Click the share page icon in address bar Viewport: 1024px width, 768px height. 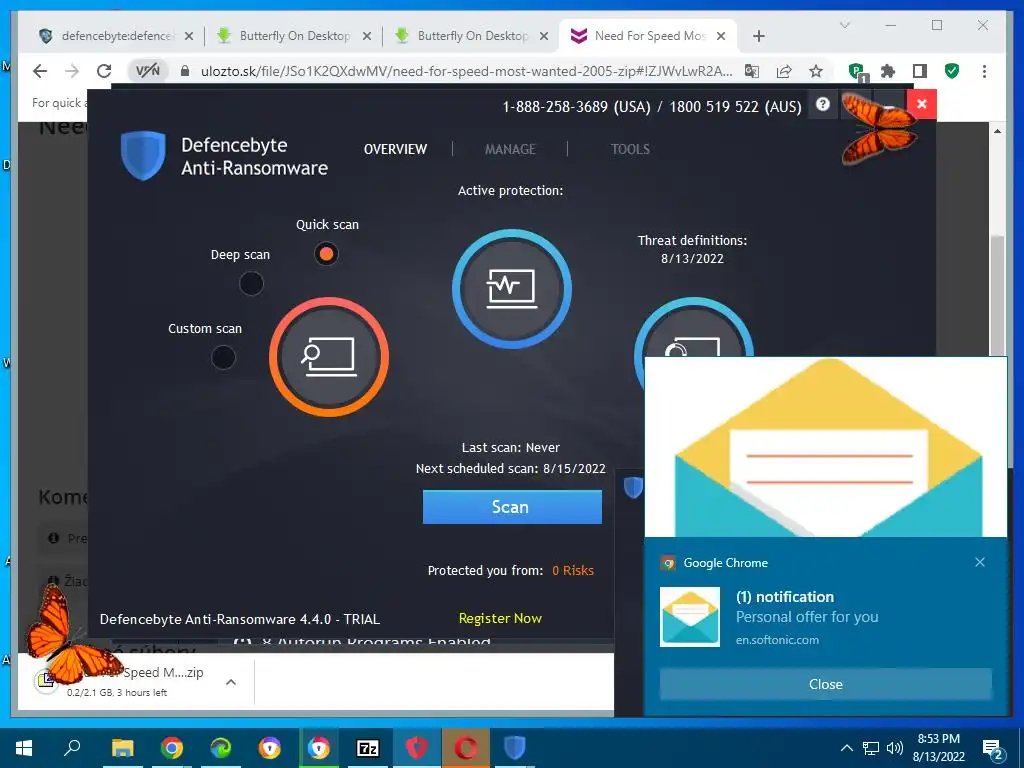(784, 71)
